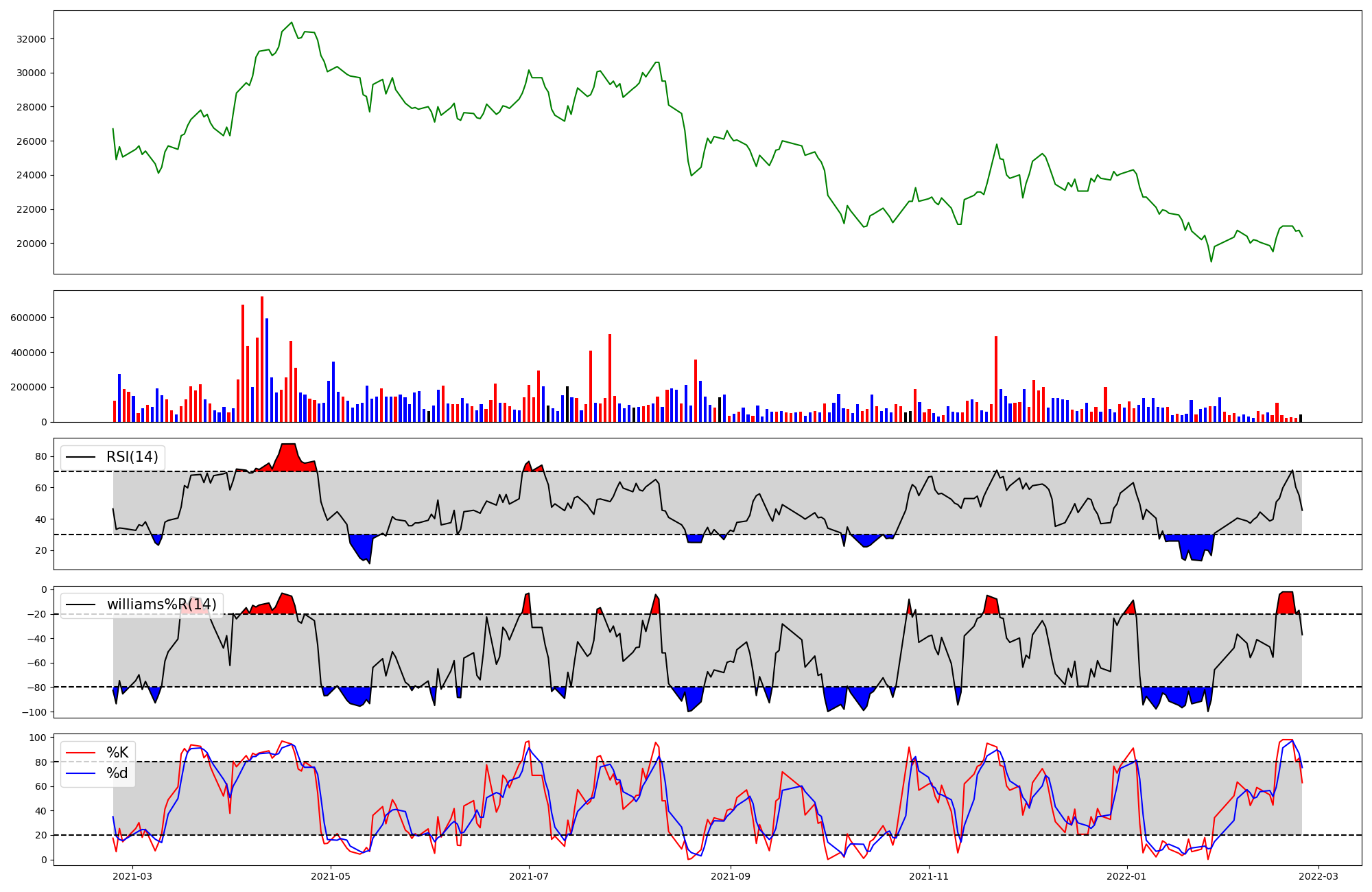Click the 2022-01 x-axis tick label
This screenshot has width=1372, height=892.
point(1127,876)
